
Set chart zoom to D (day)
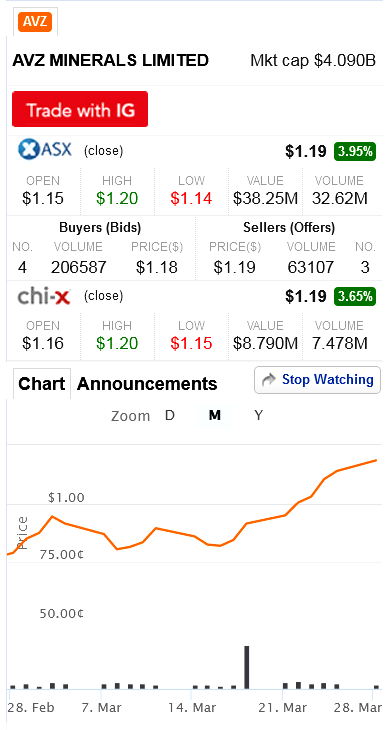coord(170,415)
